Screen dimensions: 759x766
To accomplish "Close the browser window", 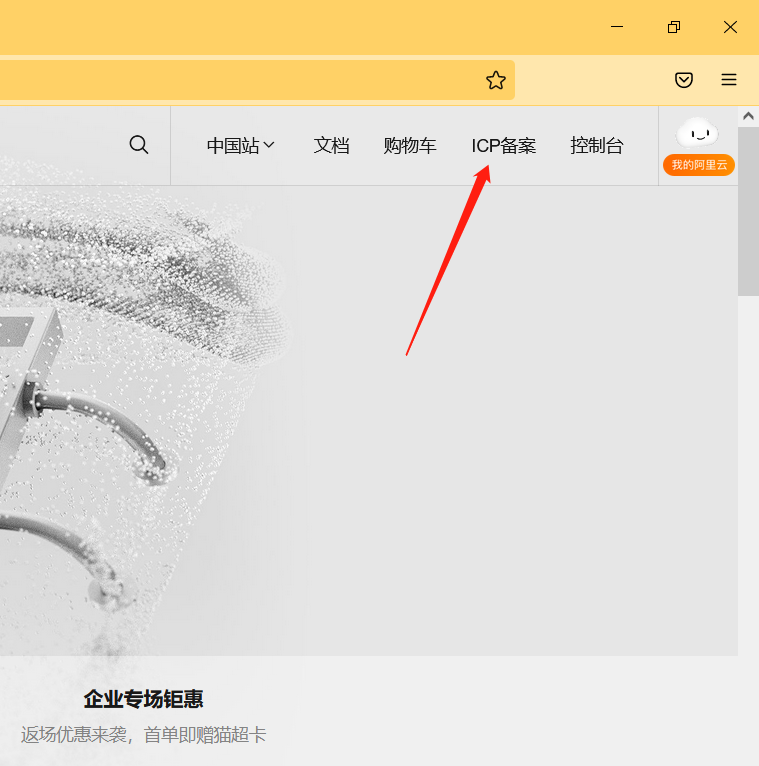I will [730, 27].
